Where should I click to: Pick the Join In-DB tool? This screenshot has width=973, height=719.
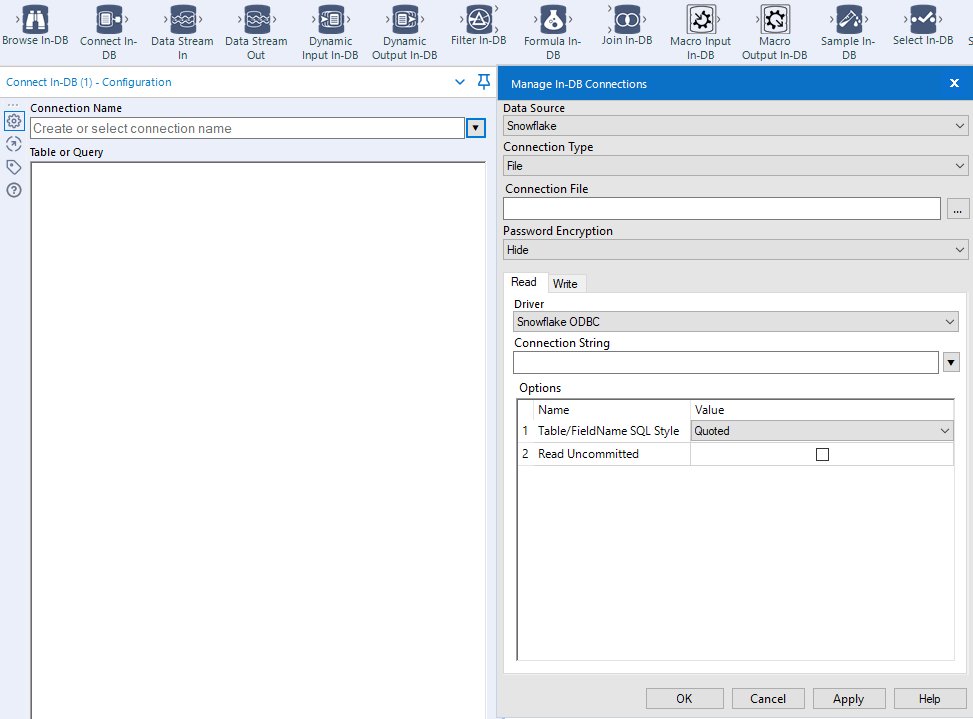click(x=627, y=25)
